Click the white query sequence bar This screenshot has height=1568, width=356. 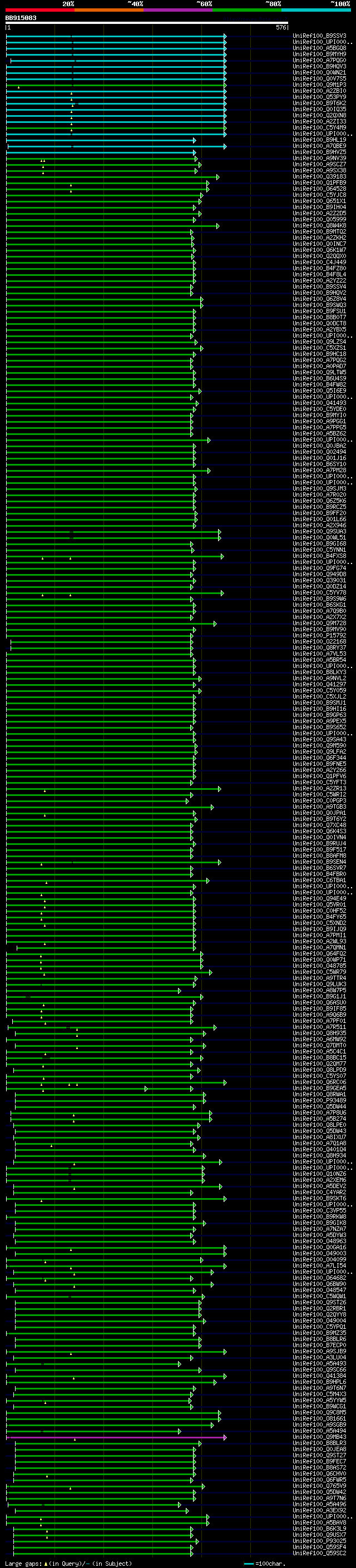[147, 23]
